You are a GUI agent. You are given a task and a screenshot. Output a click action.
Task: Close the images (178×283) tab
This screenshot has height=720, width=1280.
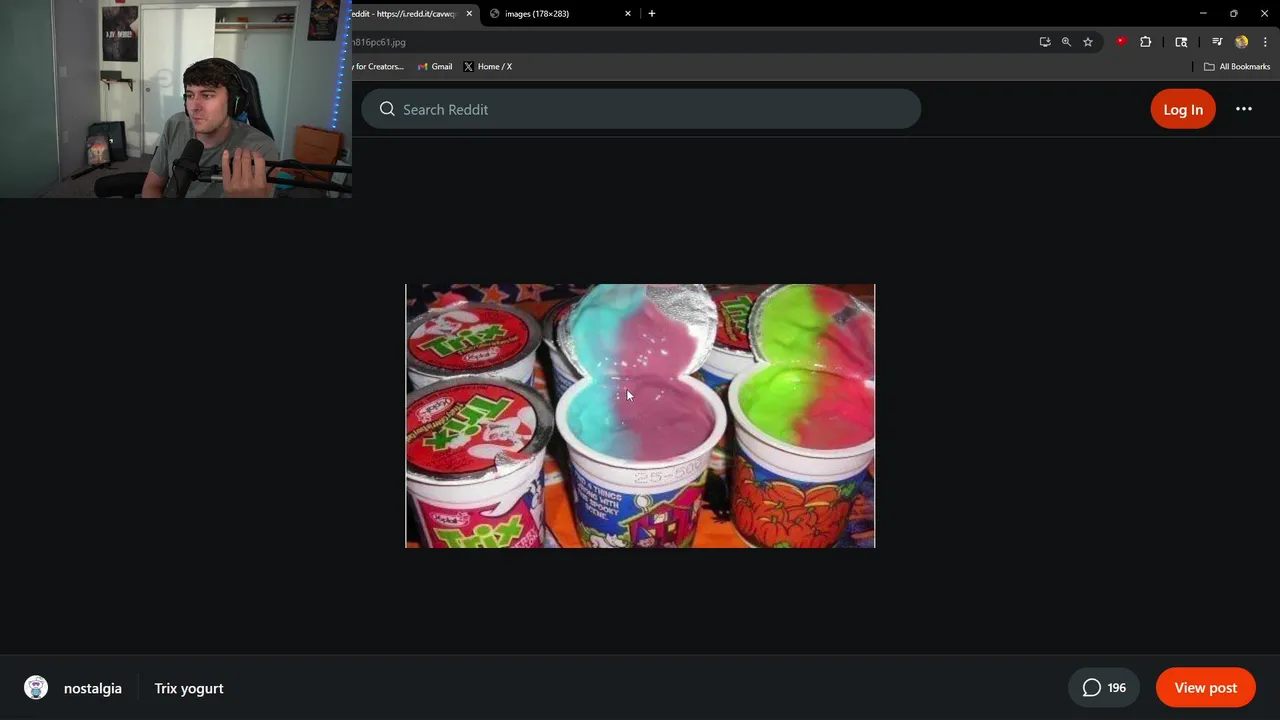click(628, 14)
